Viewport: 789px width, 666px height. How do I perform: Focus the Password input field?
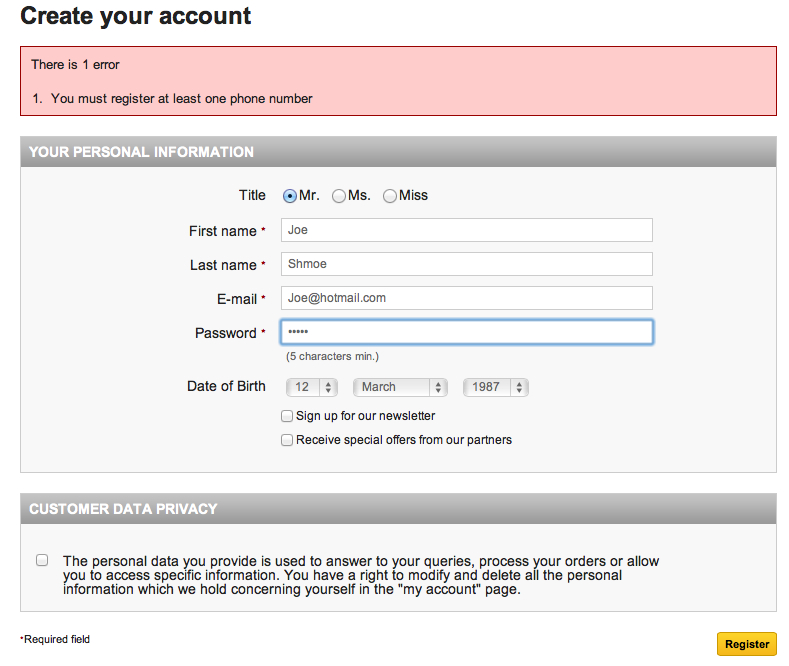pos(467,332)
